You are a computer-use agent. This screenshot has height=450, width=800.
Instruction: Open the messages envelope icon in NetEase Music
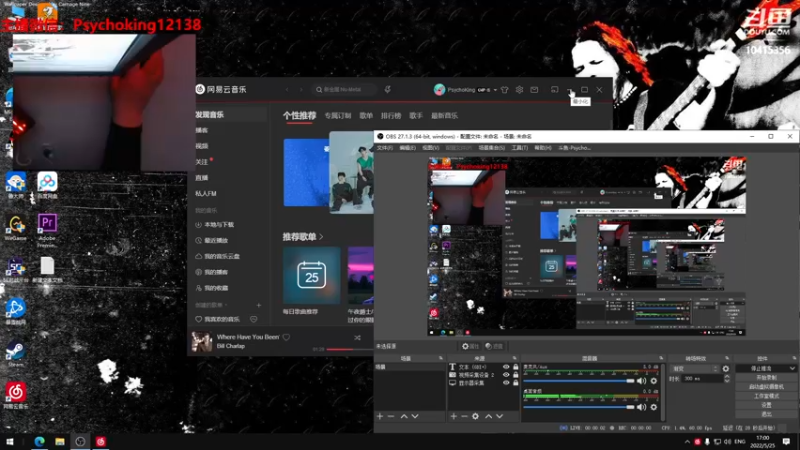534,90
